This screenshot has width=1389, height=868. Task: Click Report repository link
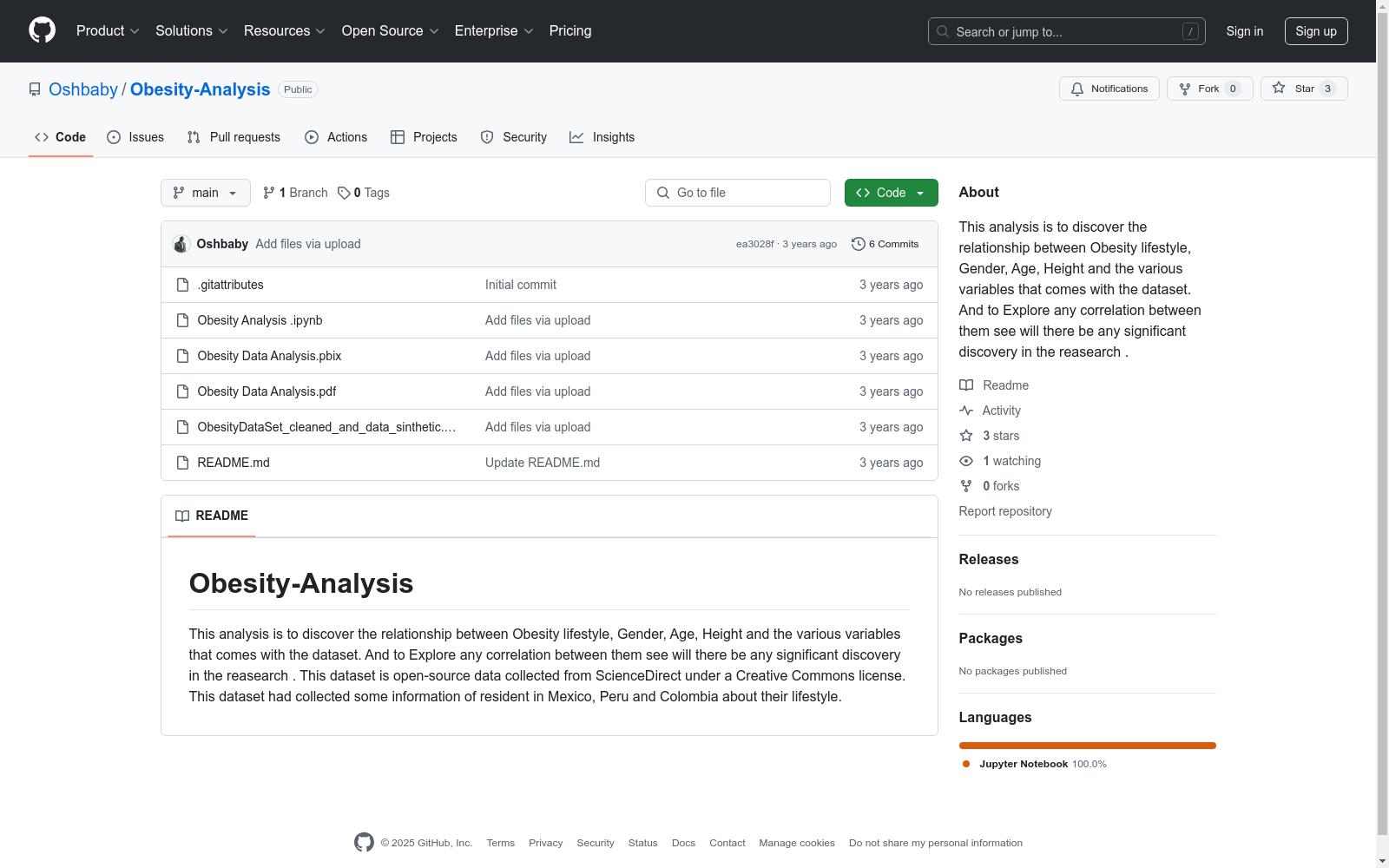click(x=1005, y=511)
